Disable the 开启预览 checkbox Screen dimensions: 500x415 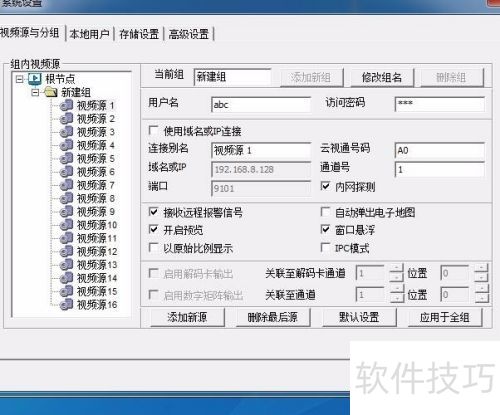[x=153, y=229]
